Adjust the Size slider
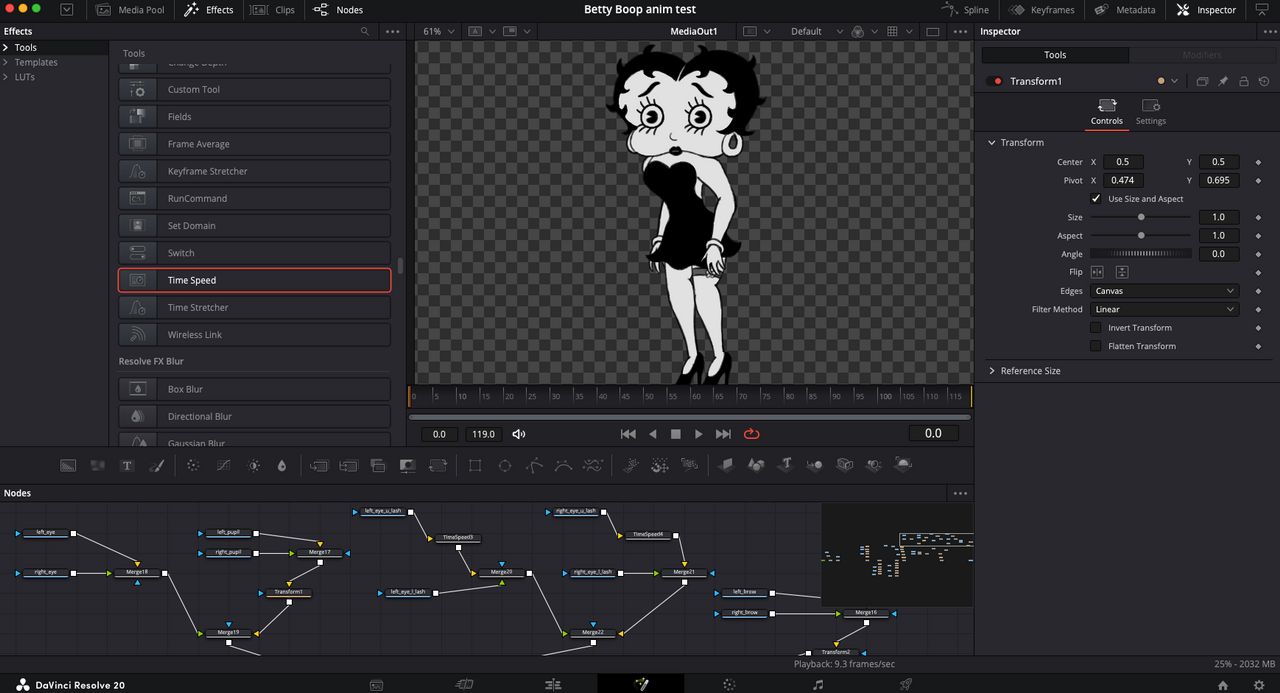This screenshot has height=693, width=1280. pyautogui.click(x=1141, y=217)
